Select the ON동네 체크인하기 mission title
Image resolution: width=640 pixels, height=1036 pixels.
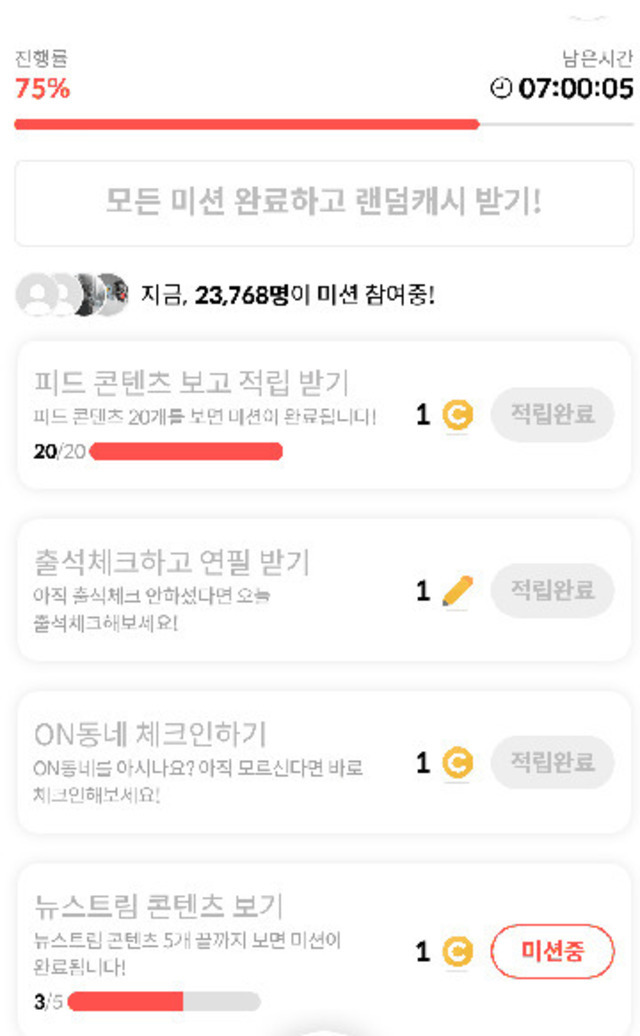tap(150, 735)
